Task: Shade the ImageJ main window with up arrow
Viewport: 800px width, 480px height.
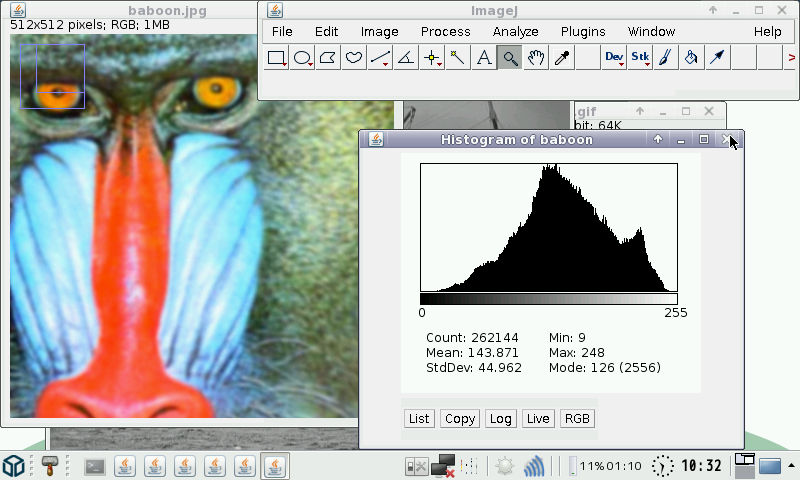Action: (x=713, y=10)
